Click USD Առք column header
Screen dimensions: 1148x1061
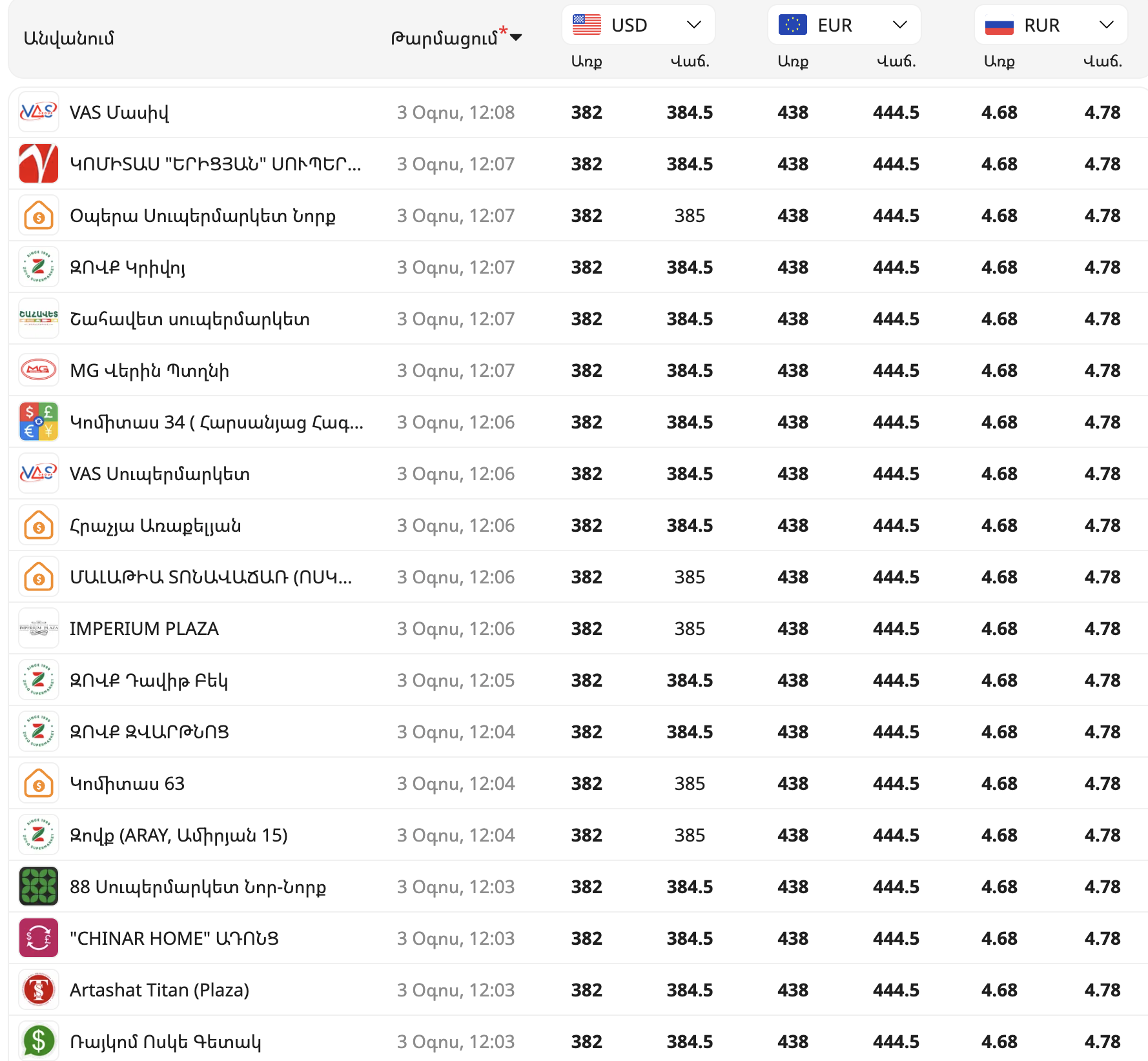click(586, 61)
